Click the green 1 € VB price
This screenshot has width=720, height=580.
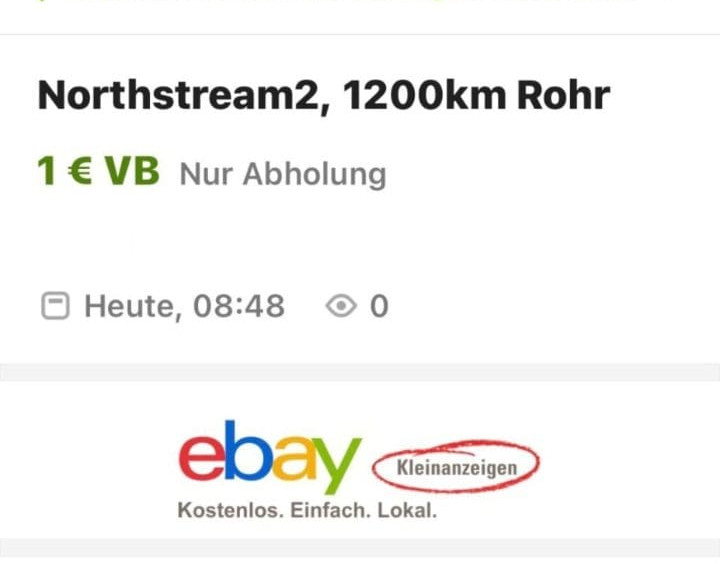tap(98, 171)
